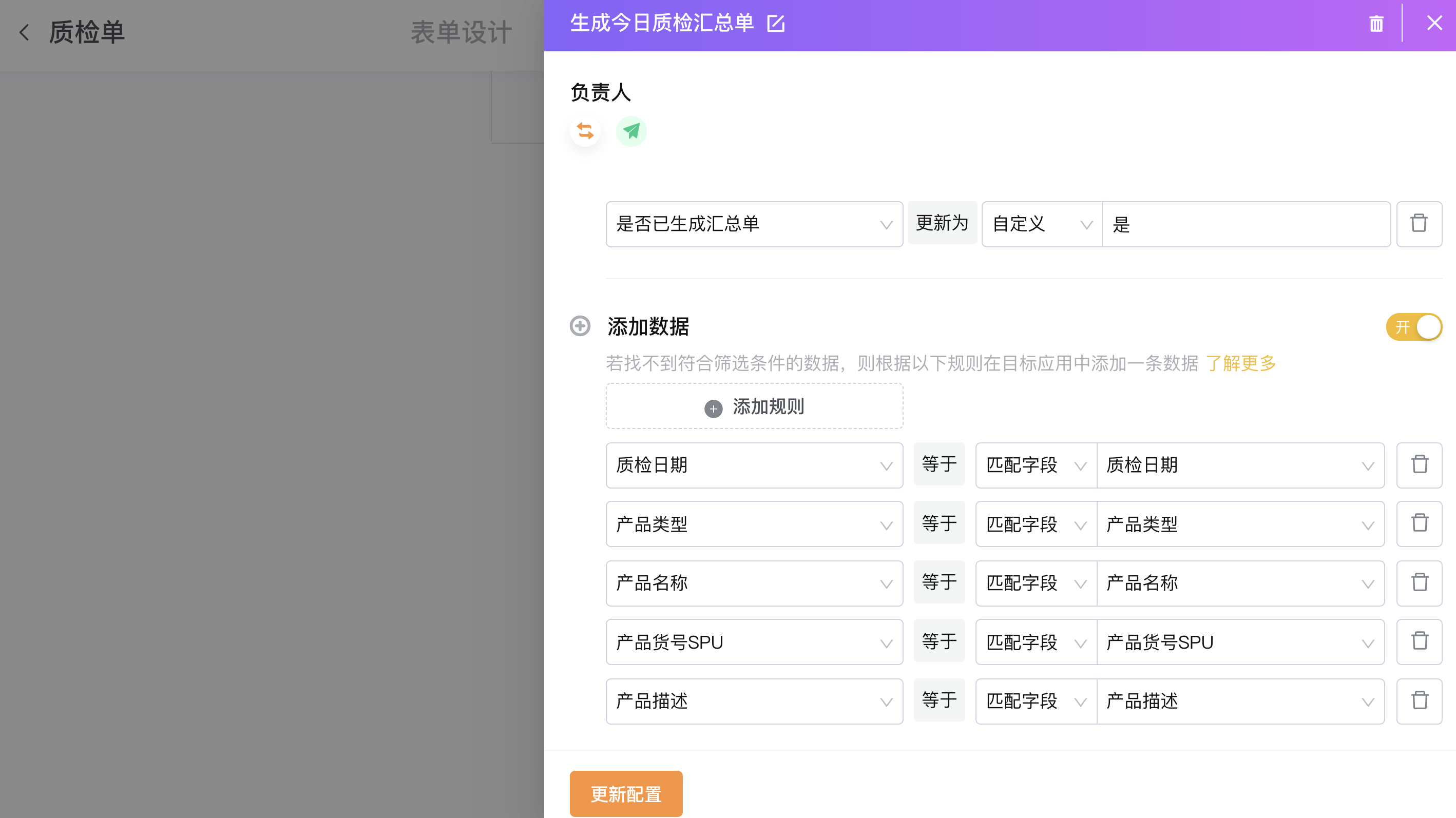
Task: Open the left 产品描述 field dropdown
Action: (754, 701)
